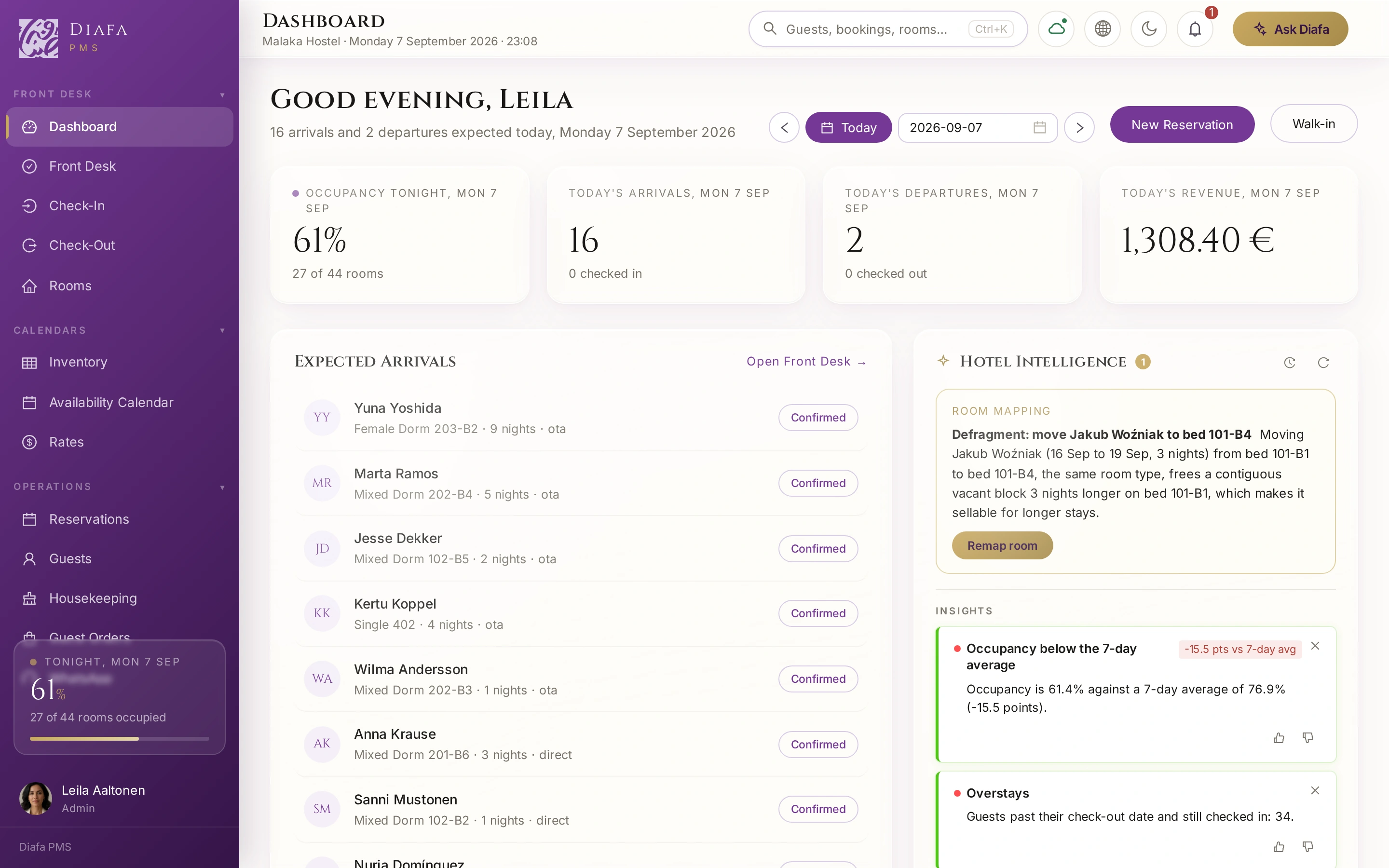Thumbs up the Occupancy below average insight
1389x868 pixels.
point(1279,738)
